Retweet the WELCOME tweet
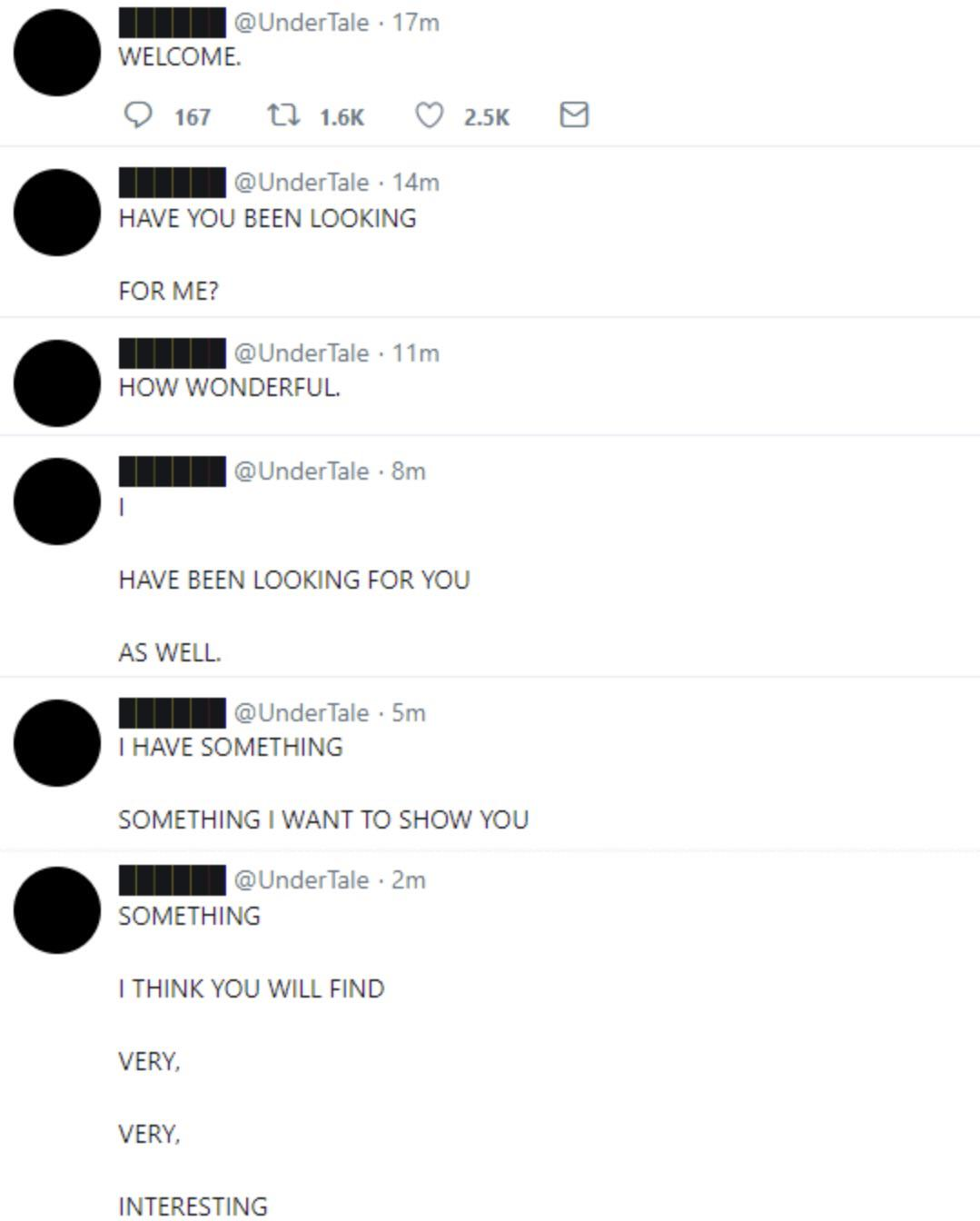Image resolution: width=980 pixels, height=1221 pixels. [x=282, y=115]
